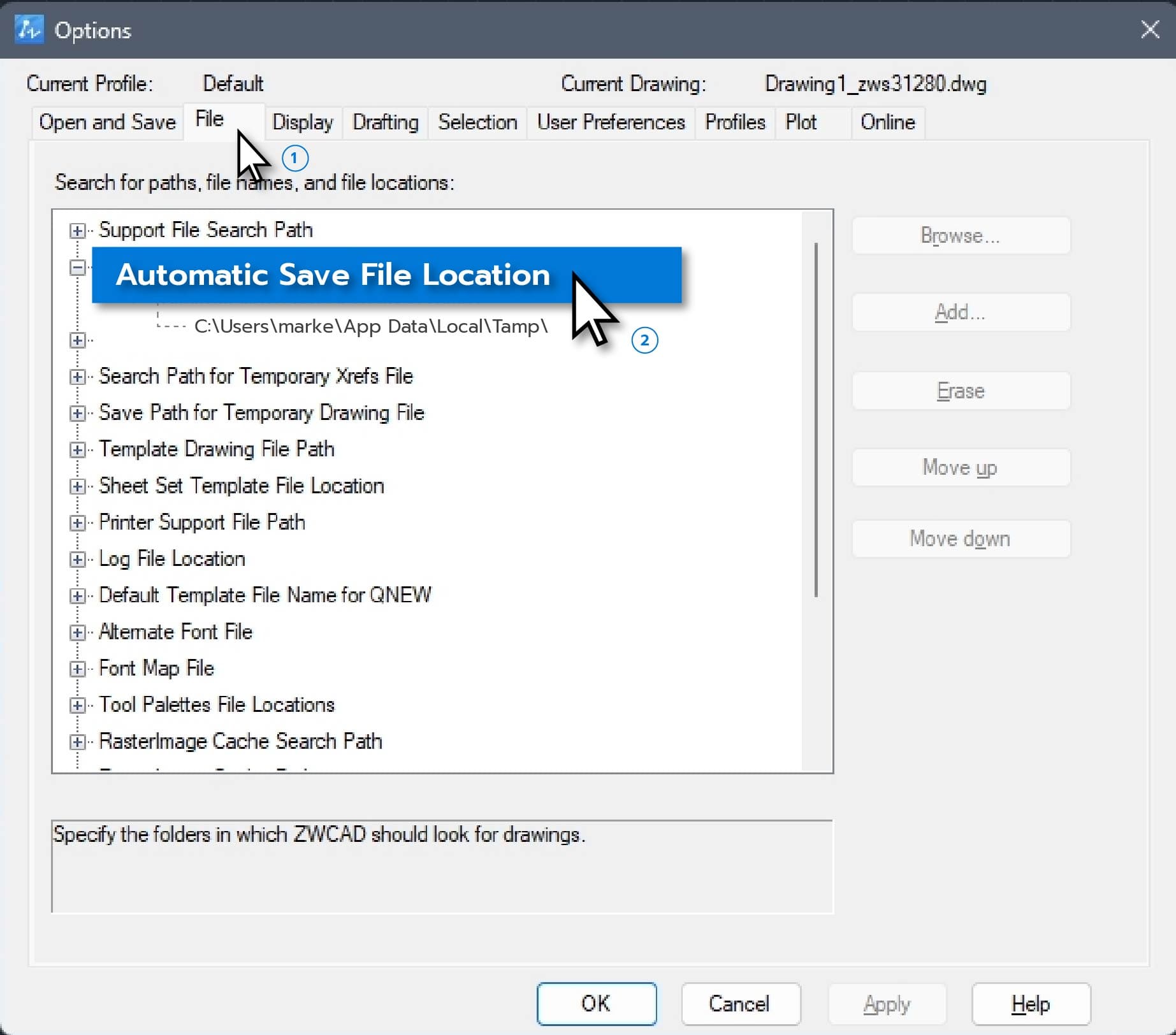The width and height of the screenshot is (1176, 1035).
Task: Expand Font Map File node
Action: pos(77,669)
